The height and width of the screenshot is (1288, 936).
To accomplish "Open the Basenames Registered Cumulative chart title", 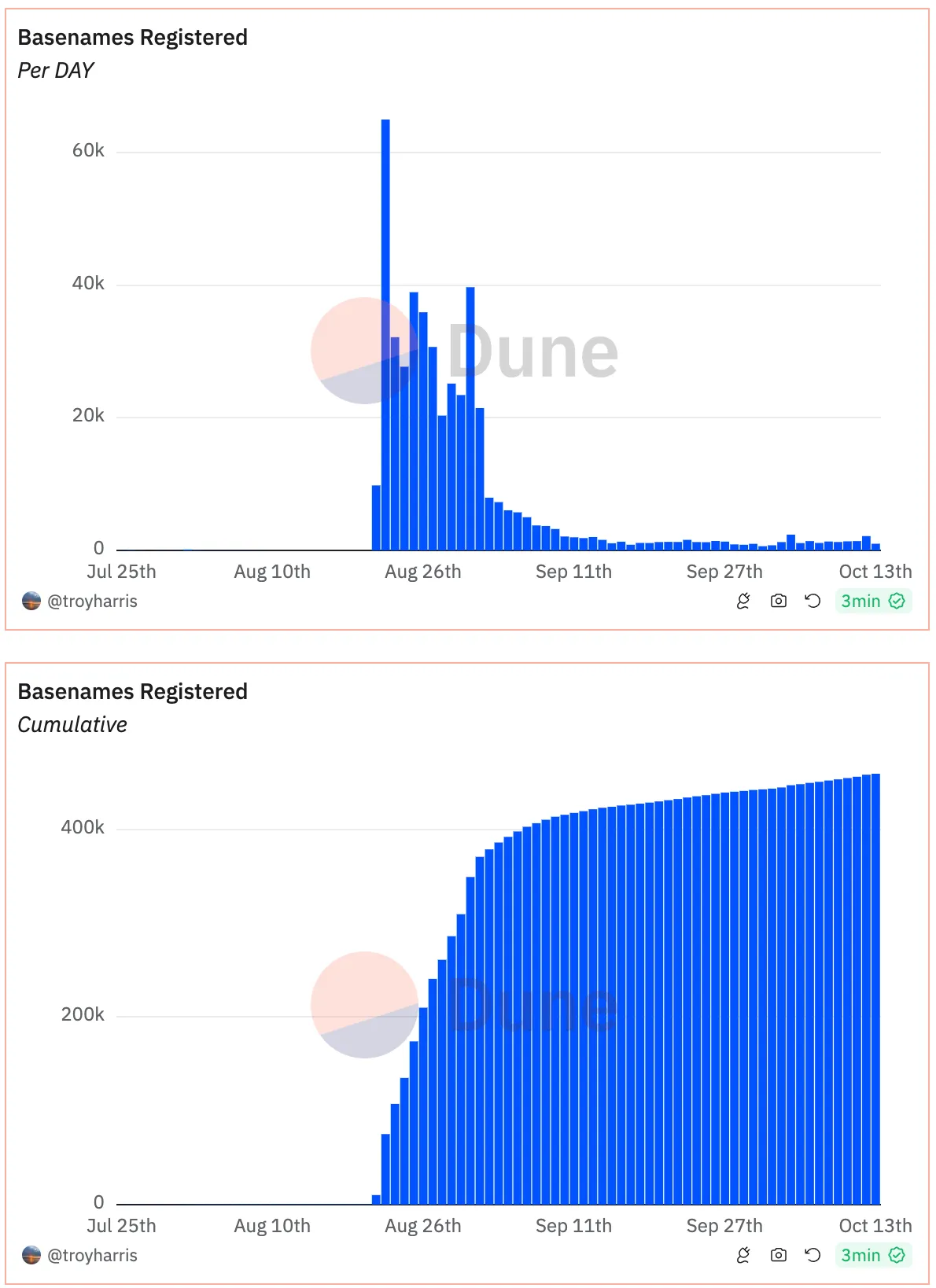I will click(132, 692).
